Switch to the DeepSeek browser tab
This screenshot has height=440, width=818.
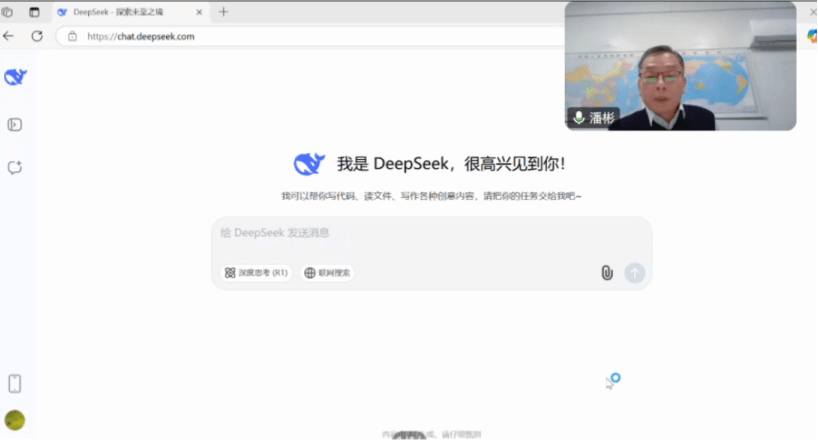coord(118,12)
